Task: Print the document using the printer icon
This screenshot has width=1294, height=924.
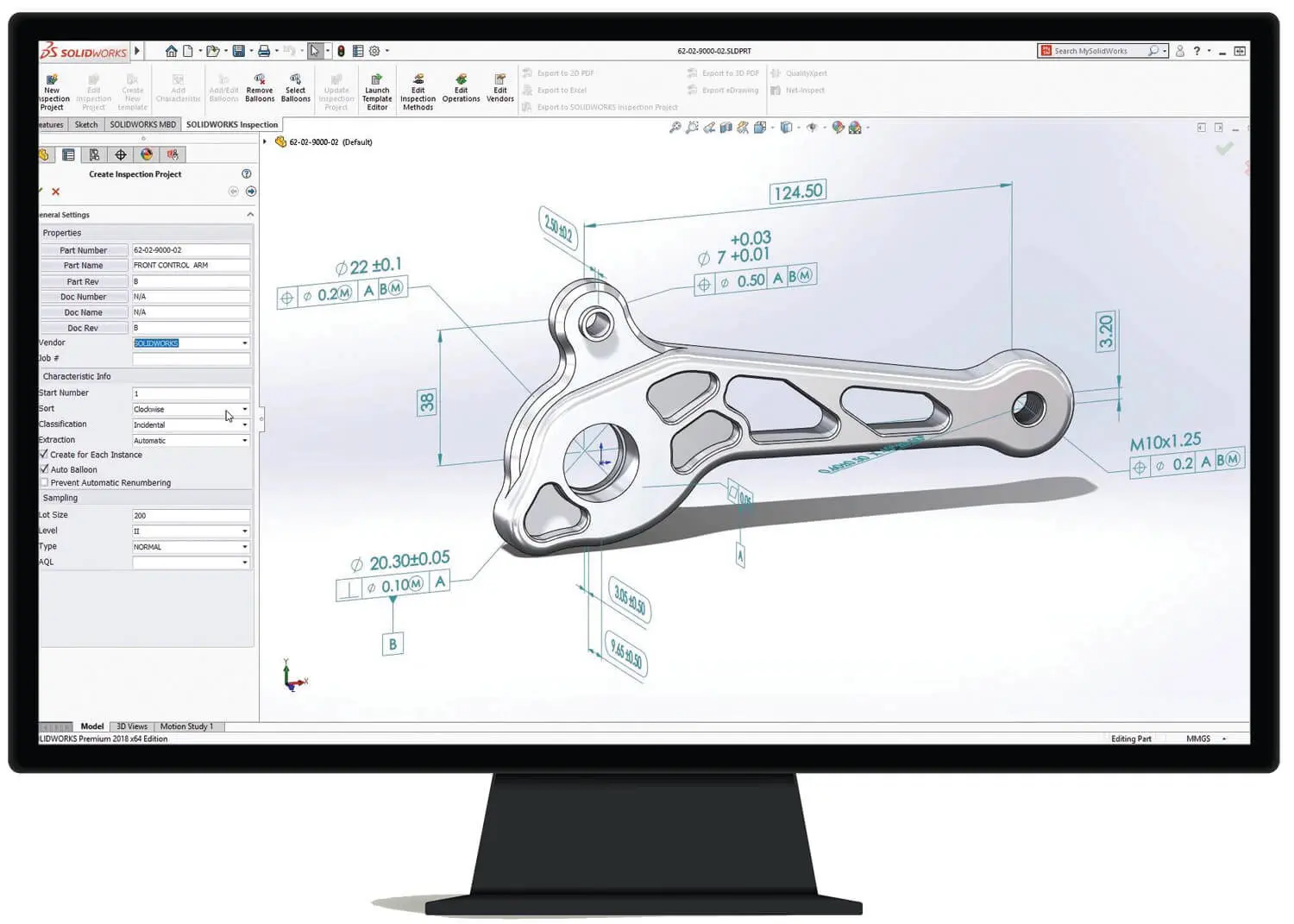Action: 264,51
